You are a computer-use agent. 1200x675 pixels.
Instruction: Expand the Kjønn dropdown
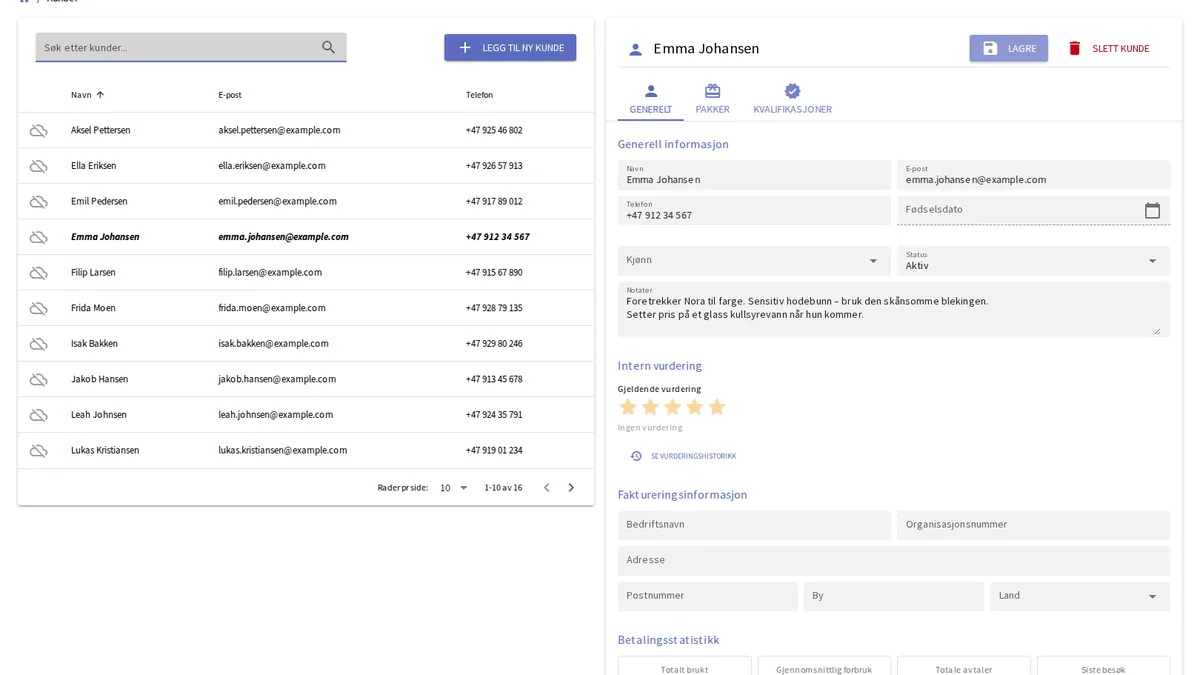pyautogui.click(x=872, y=260)
